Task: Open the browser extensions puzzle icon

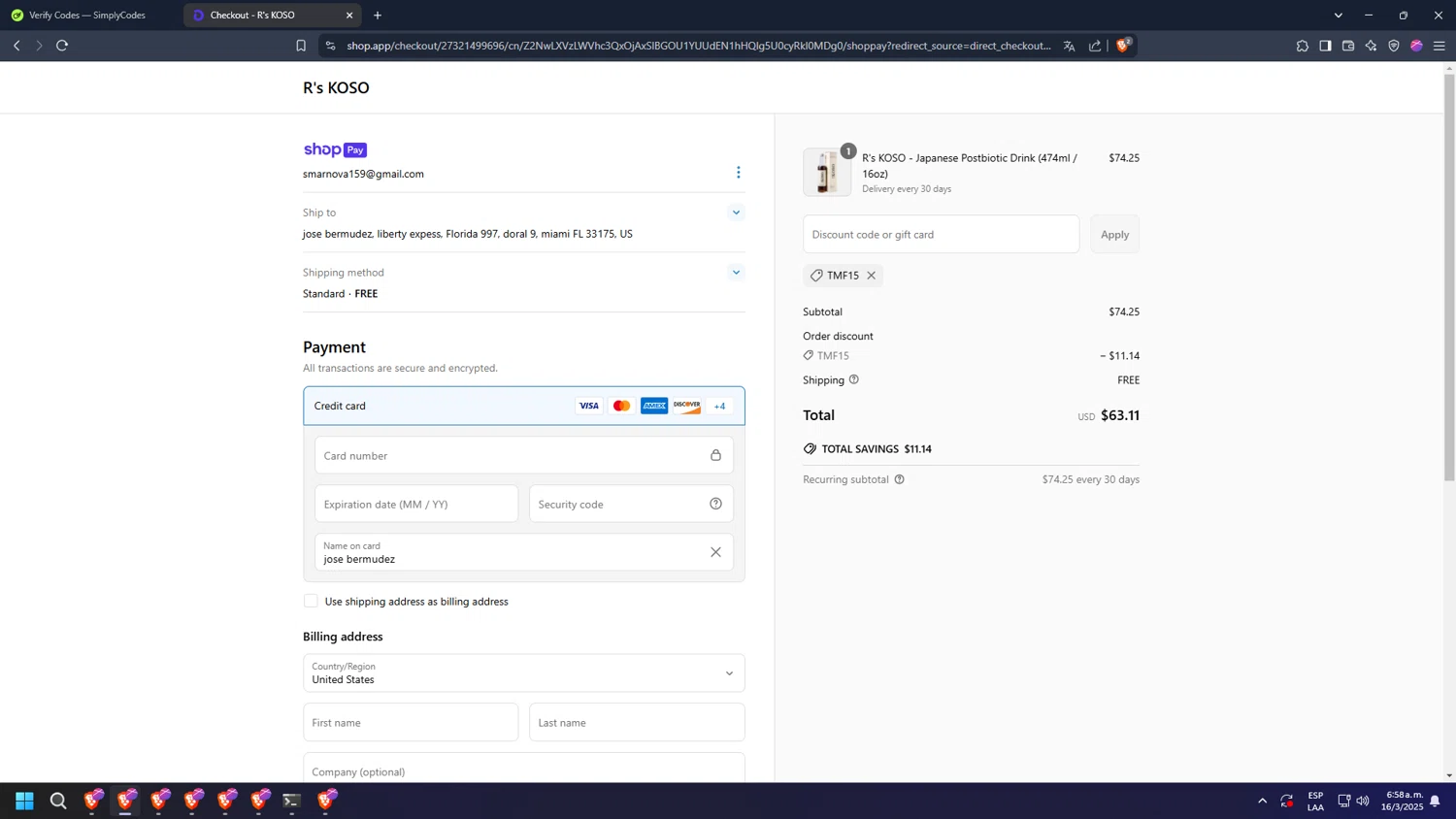Action: (1303, 46)
